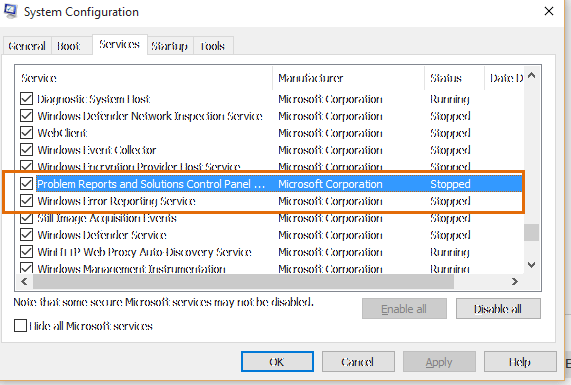Toggle Still Image Acquisition Events checkbox

[x=26, y=218]
